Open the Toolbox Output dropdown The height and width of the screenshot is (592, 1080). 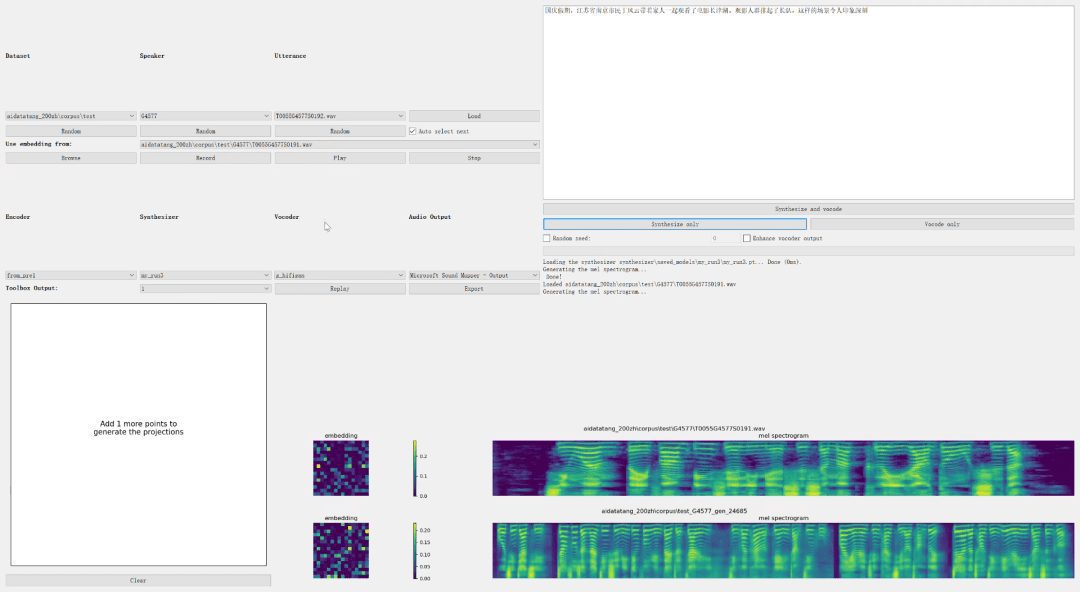coord(205,289)
